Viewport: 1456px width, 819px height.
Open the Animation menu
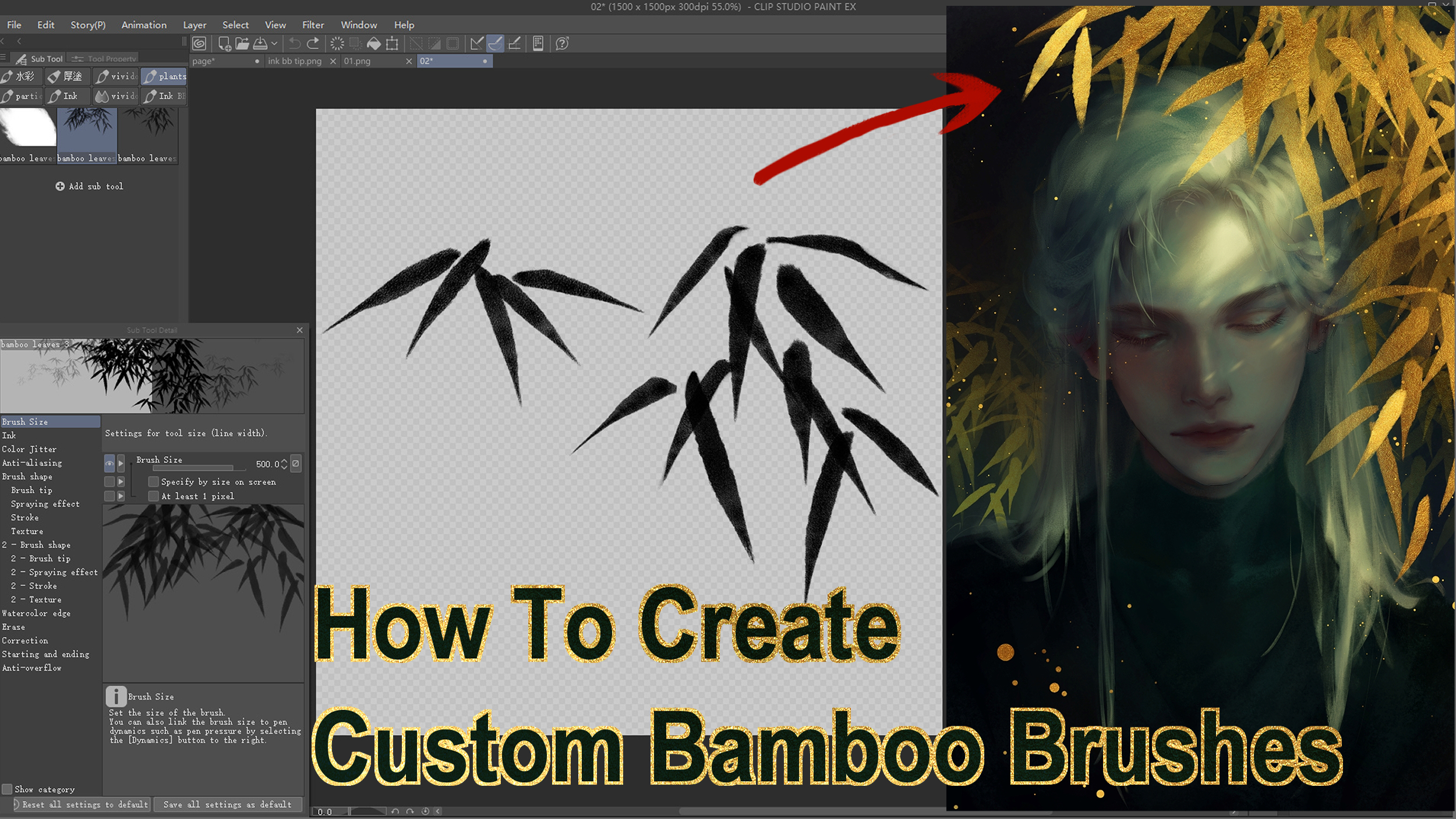144,25
